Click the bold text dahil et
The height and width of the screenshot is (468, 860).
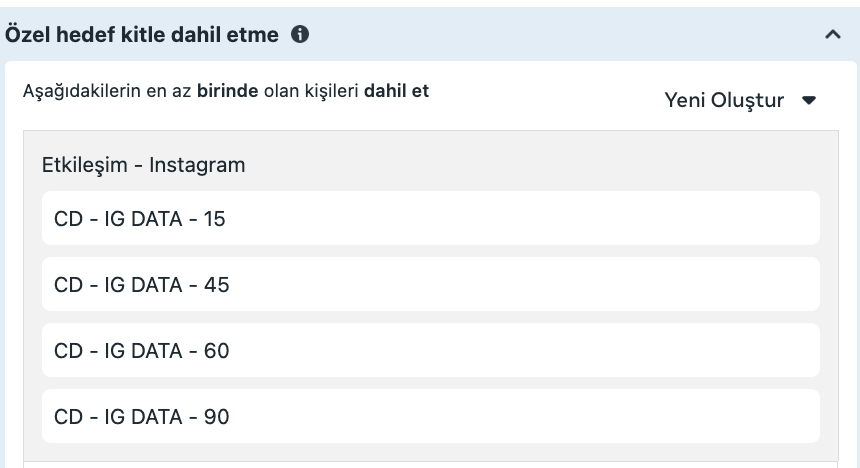(x=396, y=91)
